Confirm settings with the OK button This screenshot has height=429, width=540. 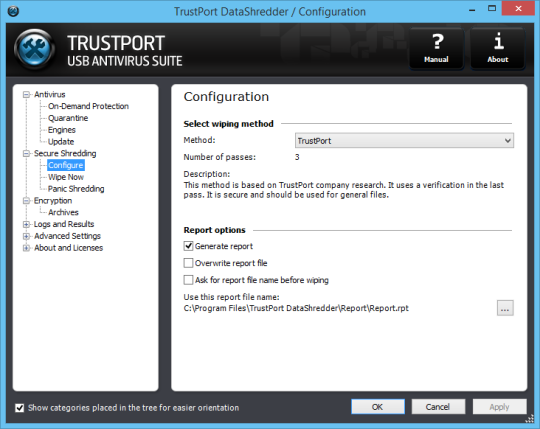[x=378, y=407]
